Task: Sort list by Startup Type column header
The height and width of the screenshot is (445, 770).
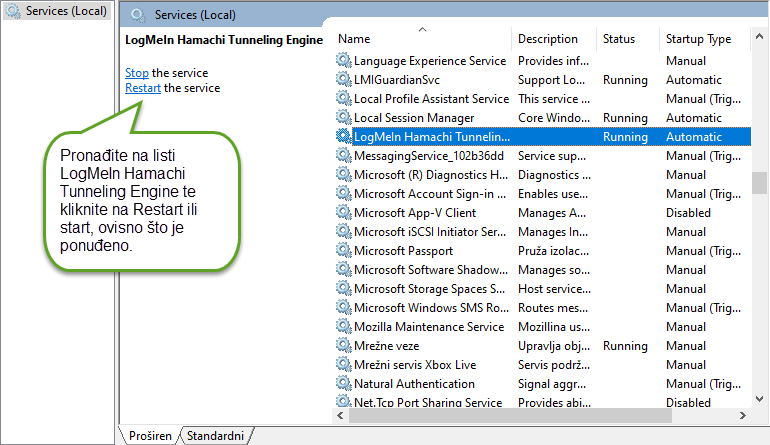Action: pyautogui.click(x=698, y=39)
